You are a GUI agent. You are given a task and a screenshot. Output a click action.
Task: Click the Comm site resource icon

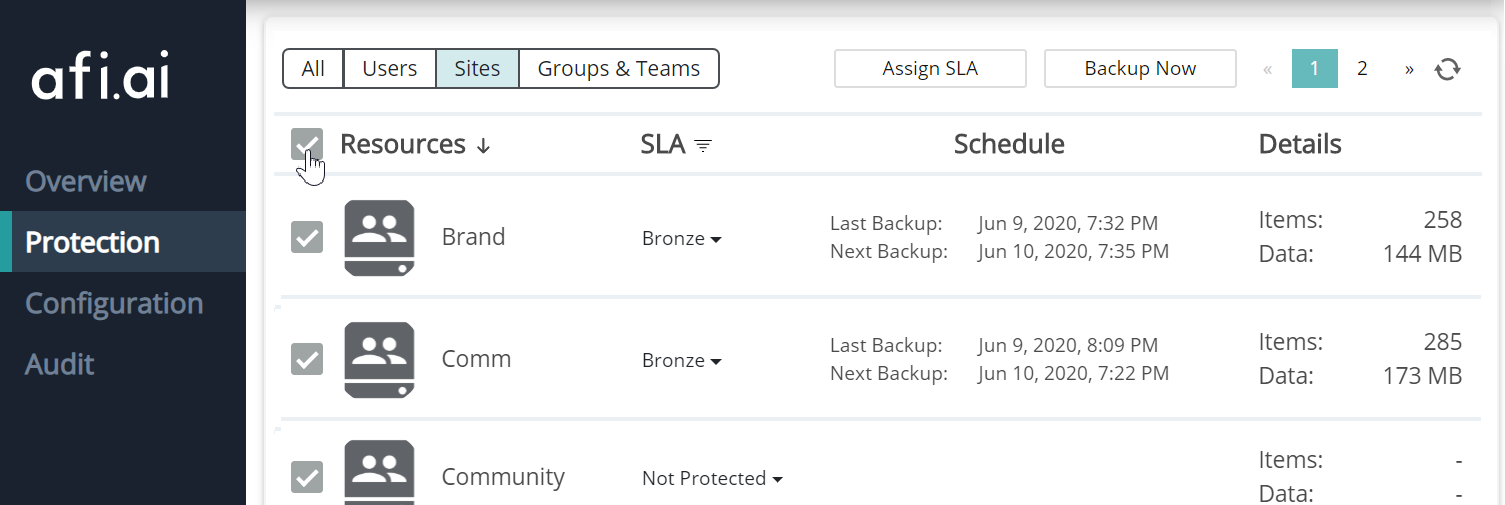click(x=379, y=360)
